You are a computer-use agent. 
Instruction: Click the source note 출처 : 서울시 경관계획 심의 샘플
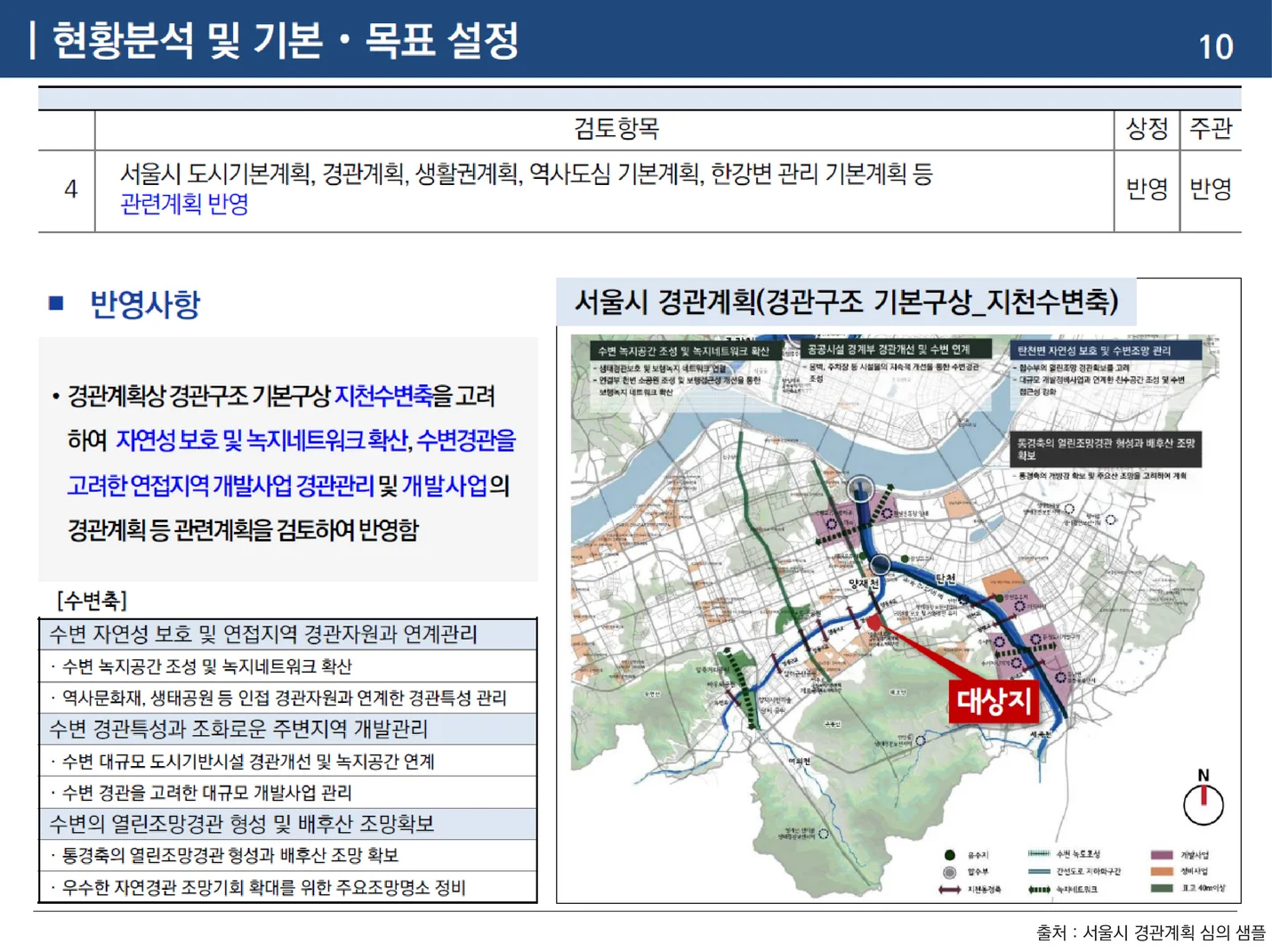1150,932
